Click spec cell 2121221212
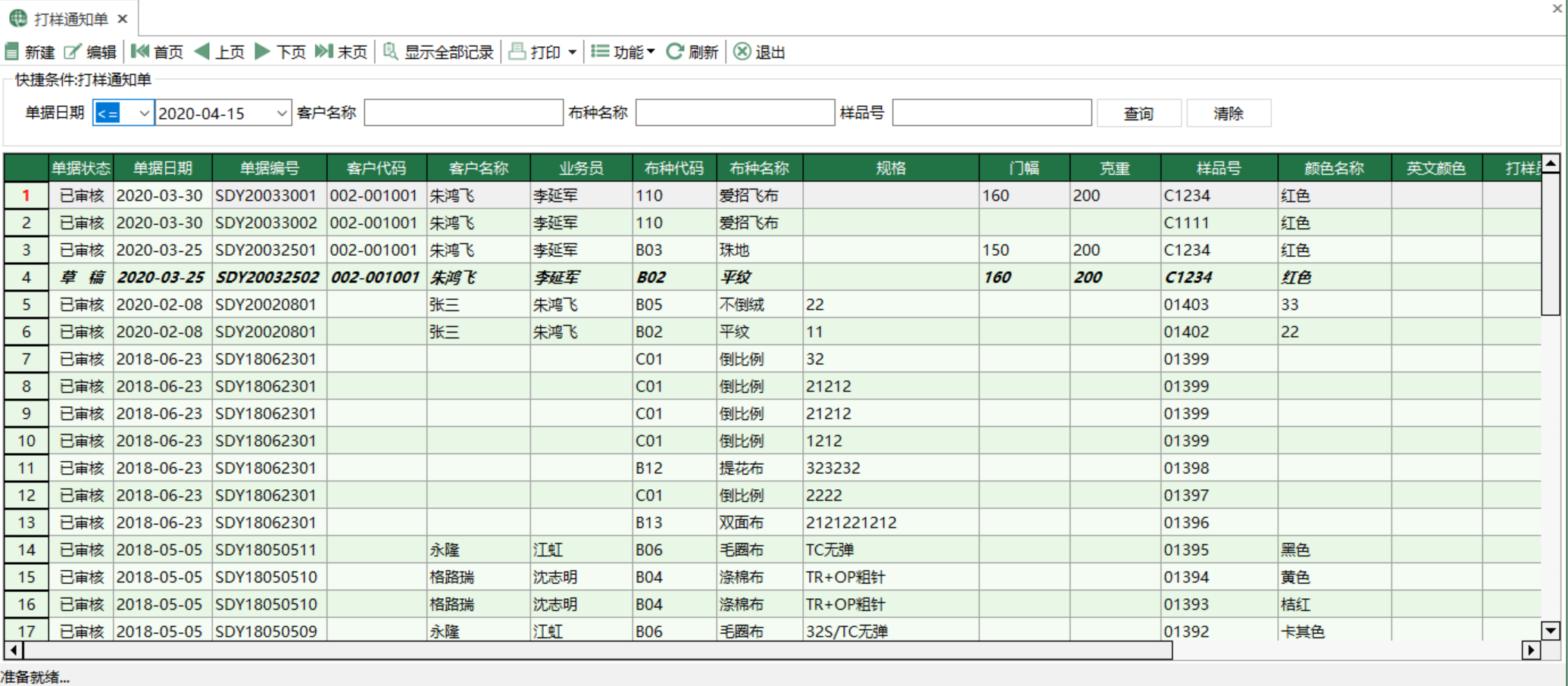1568x686 pixels. (x=891, y=522)
